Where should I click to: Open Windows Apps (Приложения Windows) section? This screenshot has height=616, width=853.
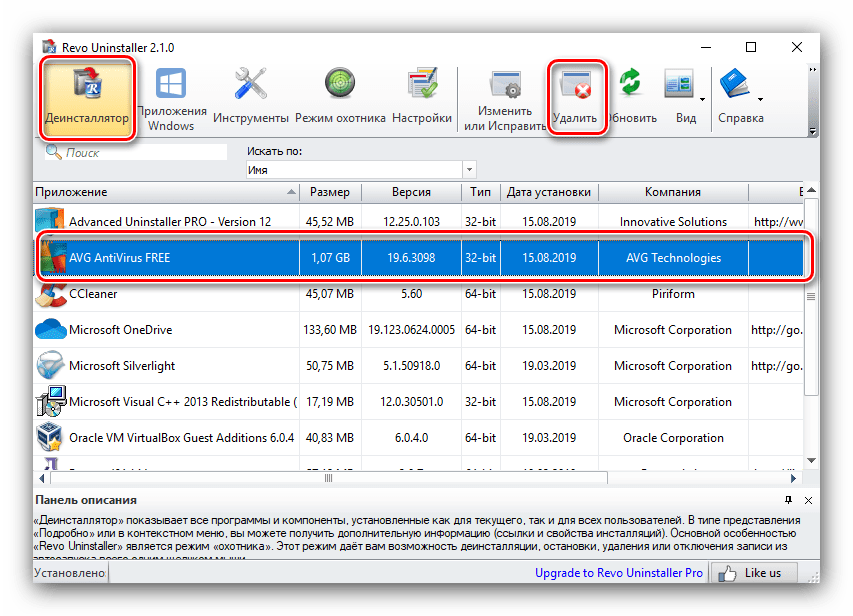tap(171, 98)
